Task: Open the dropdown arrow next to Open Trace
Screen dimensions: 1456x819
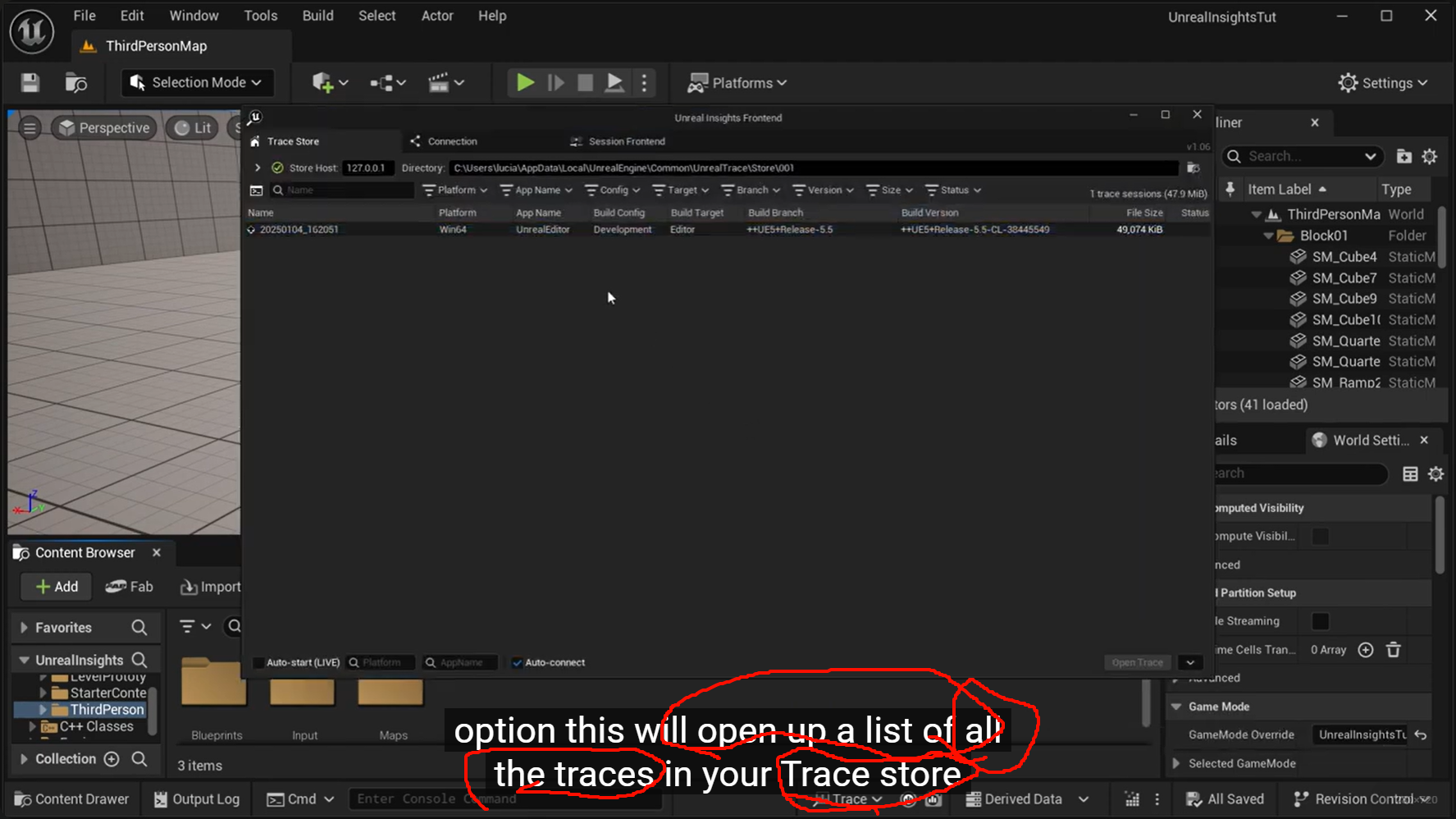Action: pyautogui.click(x=1190, y=663)
